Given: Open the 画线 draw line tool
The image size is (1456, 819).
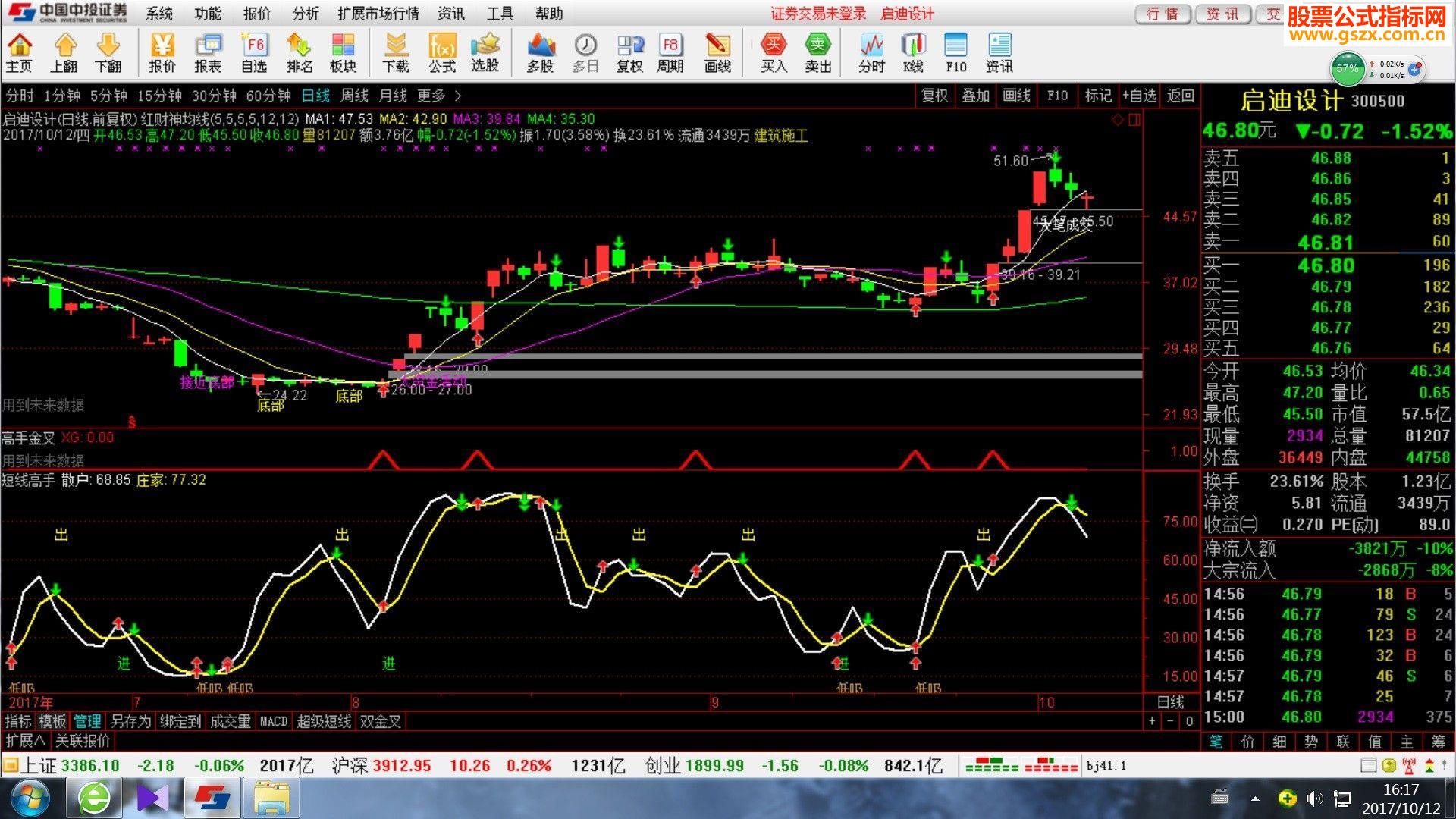Looking at the screenshot, I should coord(717,52).
